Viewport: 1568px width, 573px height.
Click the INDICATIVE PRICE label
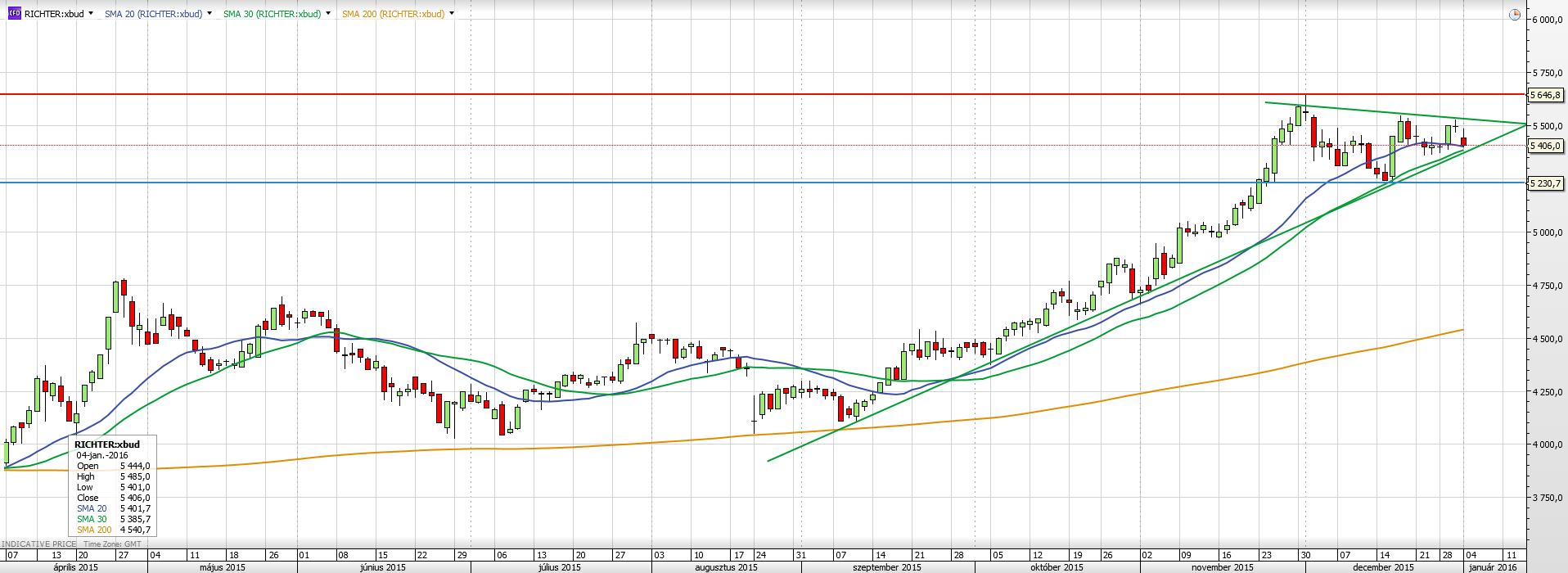pos(38,544)
